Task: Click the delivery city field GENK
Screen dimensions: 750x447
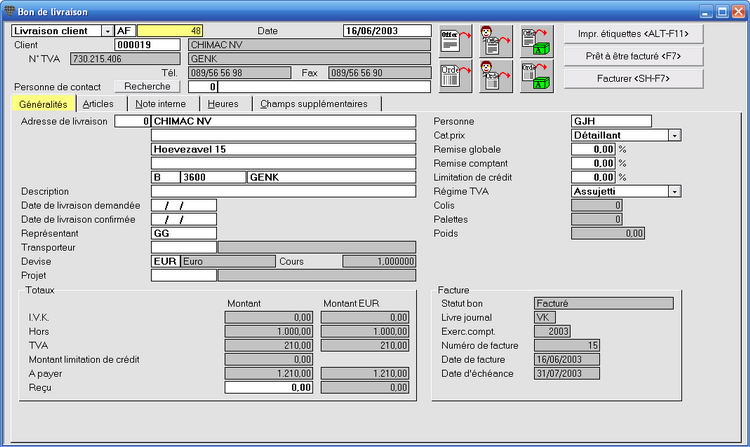Action: (331, 177)
